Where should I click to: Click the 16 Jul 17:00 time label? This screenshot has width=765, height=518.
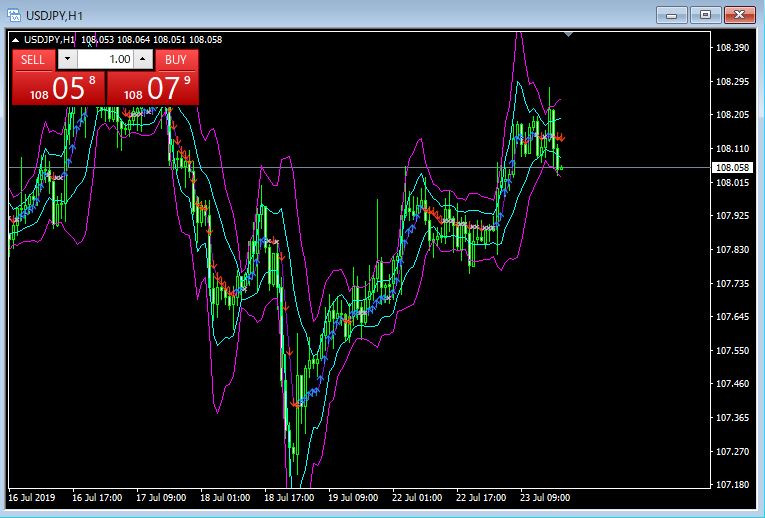point(97,498)
